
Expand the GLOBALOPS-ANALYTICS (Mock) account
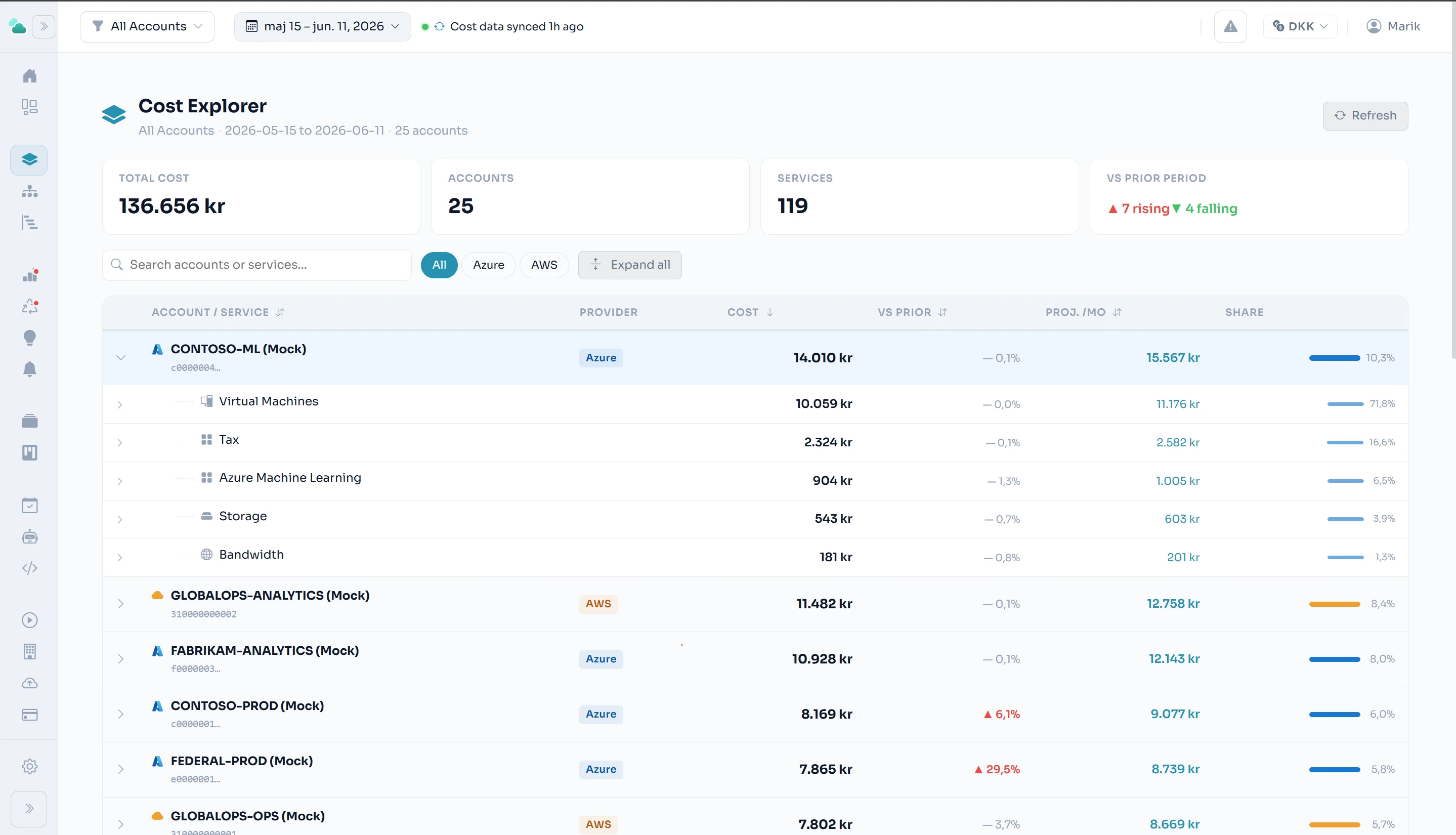coord(120,604)
